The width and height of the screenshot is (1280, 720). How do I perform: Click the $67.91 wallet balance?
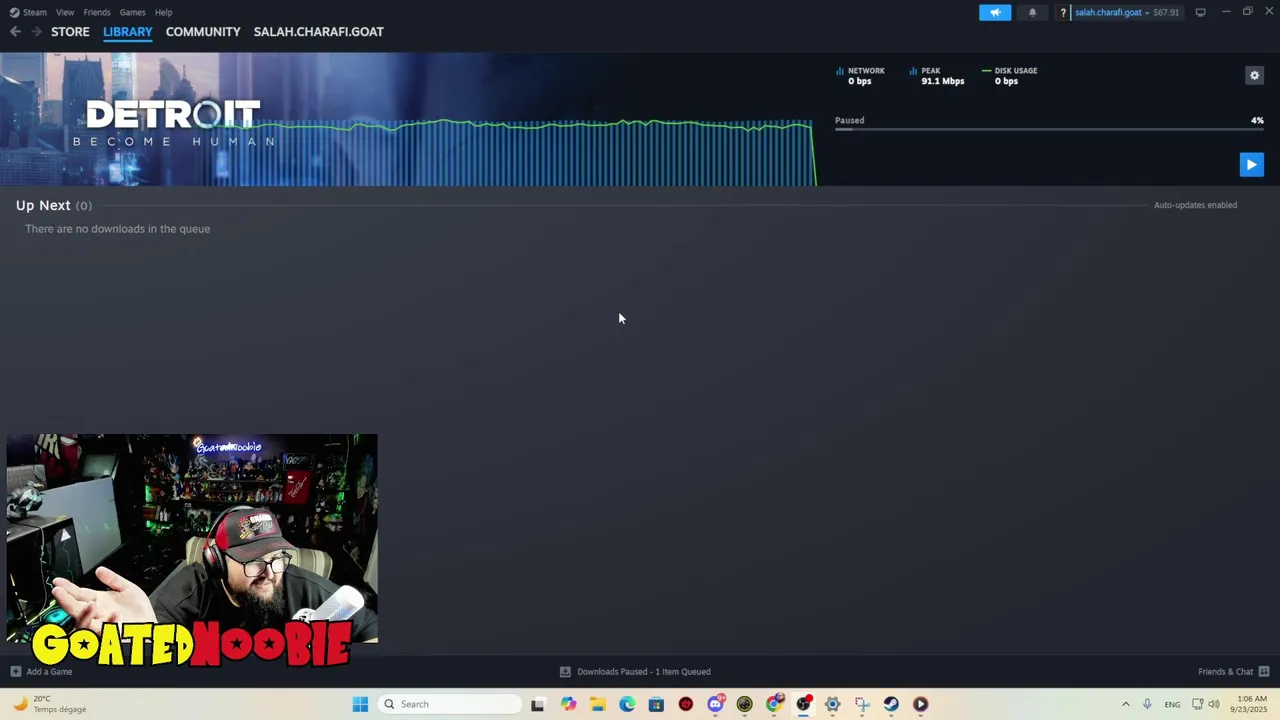pyautogui.click(x=1166, y=12)
